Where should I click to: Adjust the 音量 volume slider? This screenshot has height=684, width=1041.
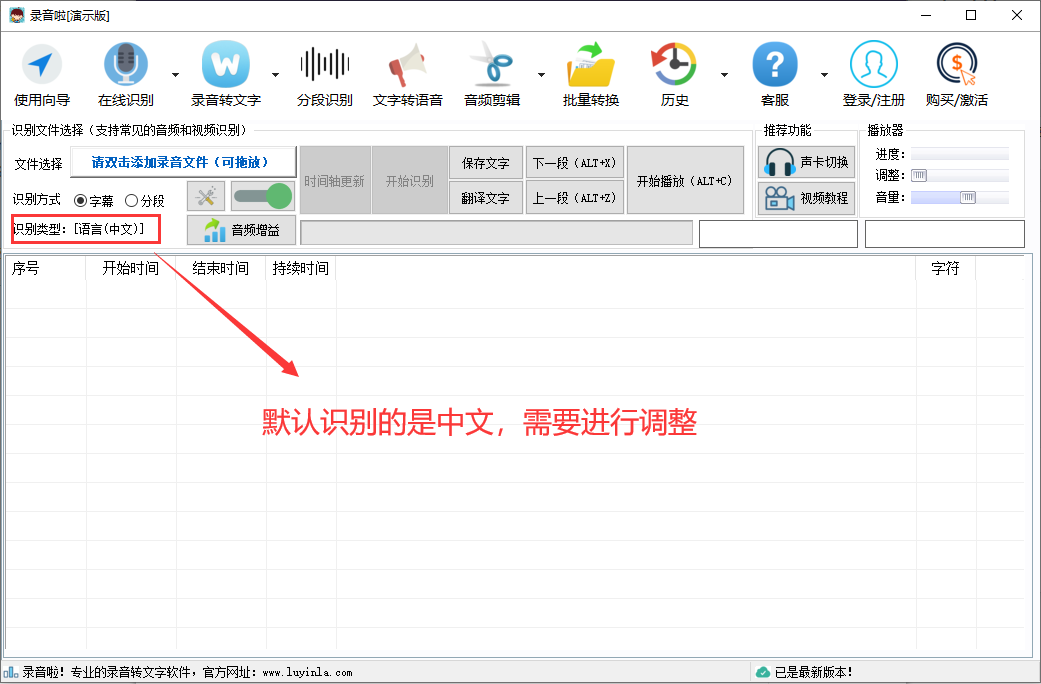pos(960,197)
